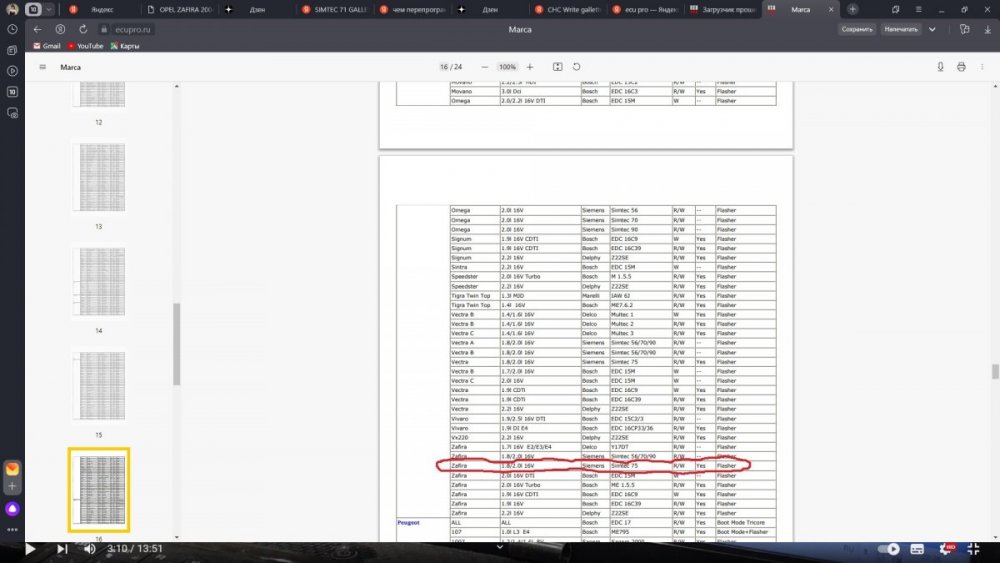This screenshot has width=1000, height=563.
Task: Open screenshot tool in sidebar
Action: pyautogui.click(x=12, y=113)
